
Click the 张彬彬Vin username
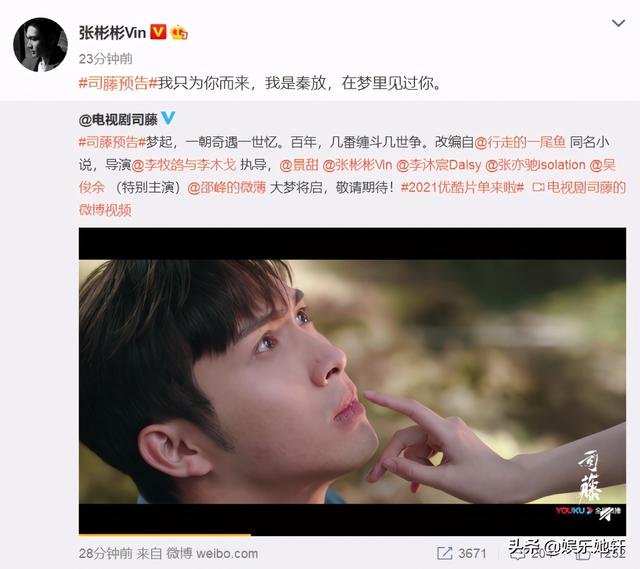112,33
